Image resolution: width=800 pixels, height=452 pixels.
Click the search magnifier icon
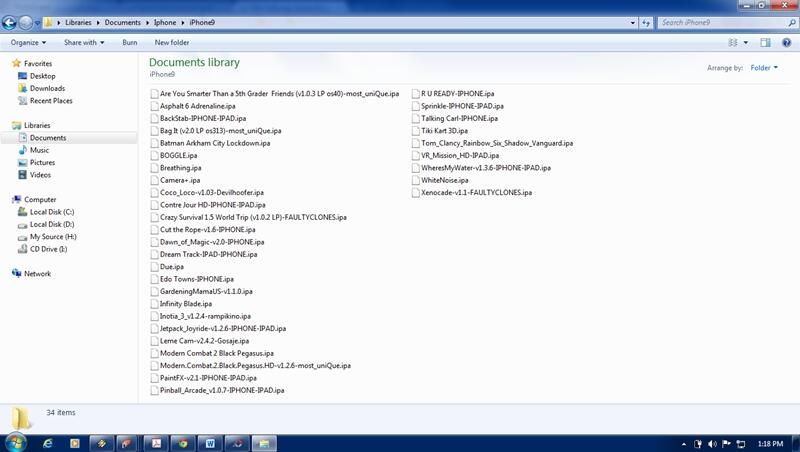coord(792,22)
